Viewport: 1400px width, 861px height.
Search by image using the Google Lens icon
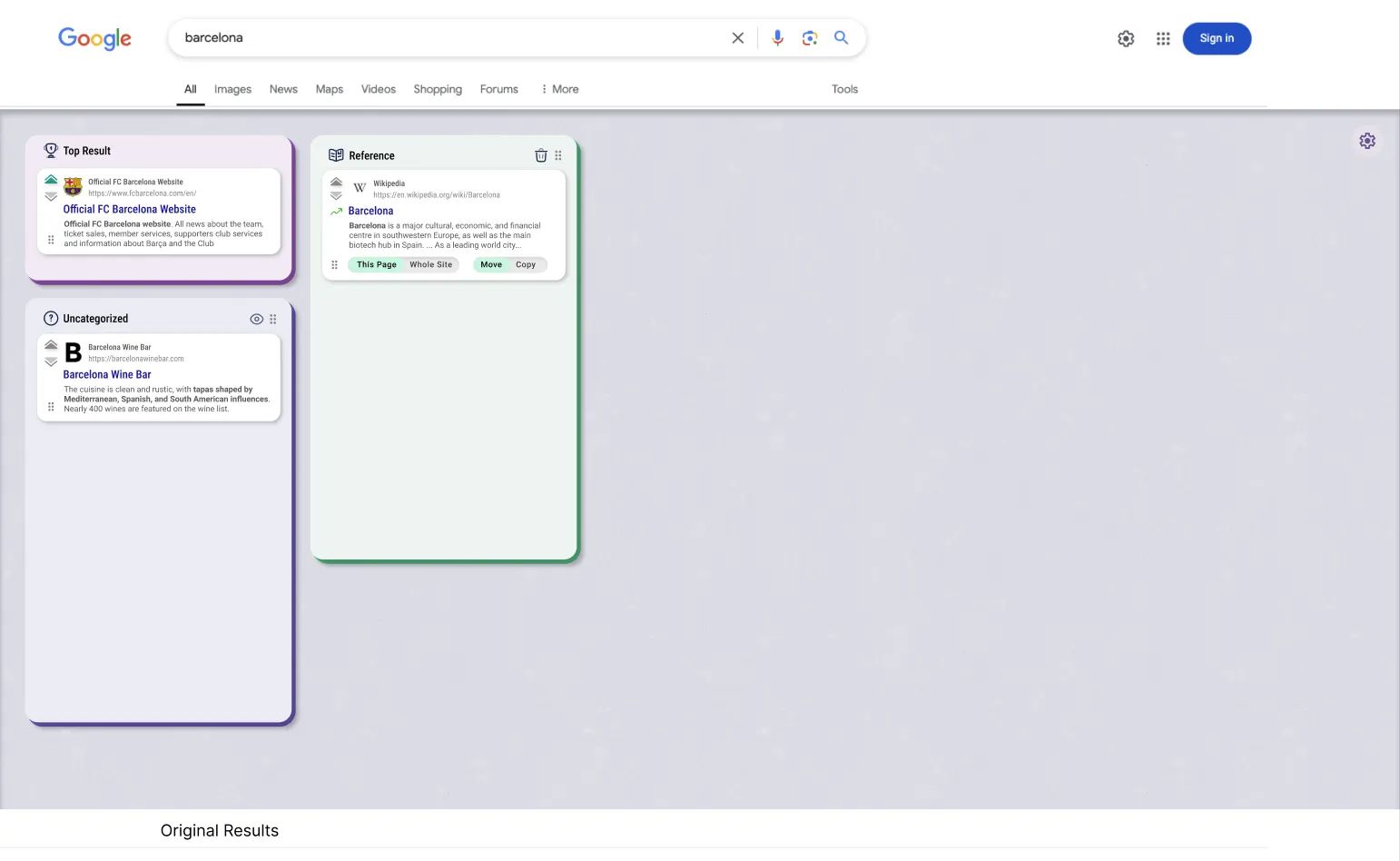click(809, 37)
